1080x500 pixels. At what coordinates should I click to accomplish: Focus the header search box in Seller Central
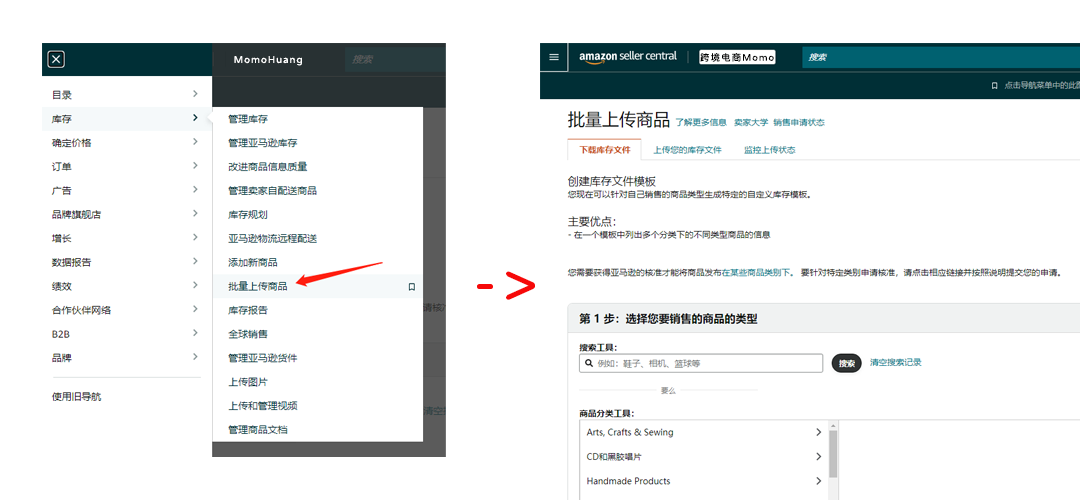point(941,57)
